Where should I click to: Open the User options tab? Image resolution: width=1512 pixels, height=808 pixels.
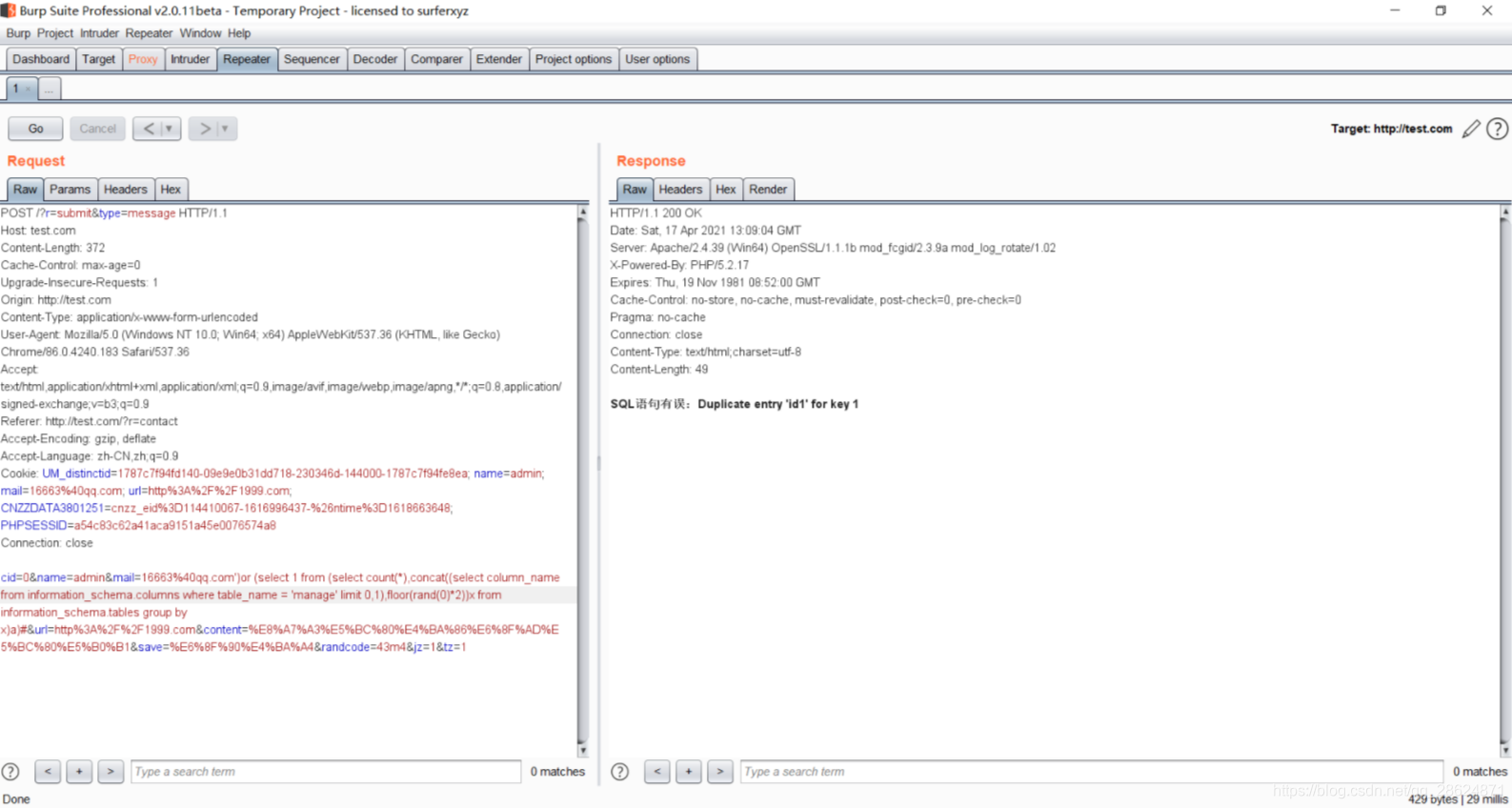coord(657,59)
